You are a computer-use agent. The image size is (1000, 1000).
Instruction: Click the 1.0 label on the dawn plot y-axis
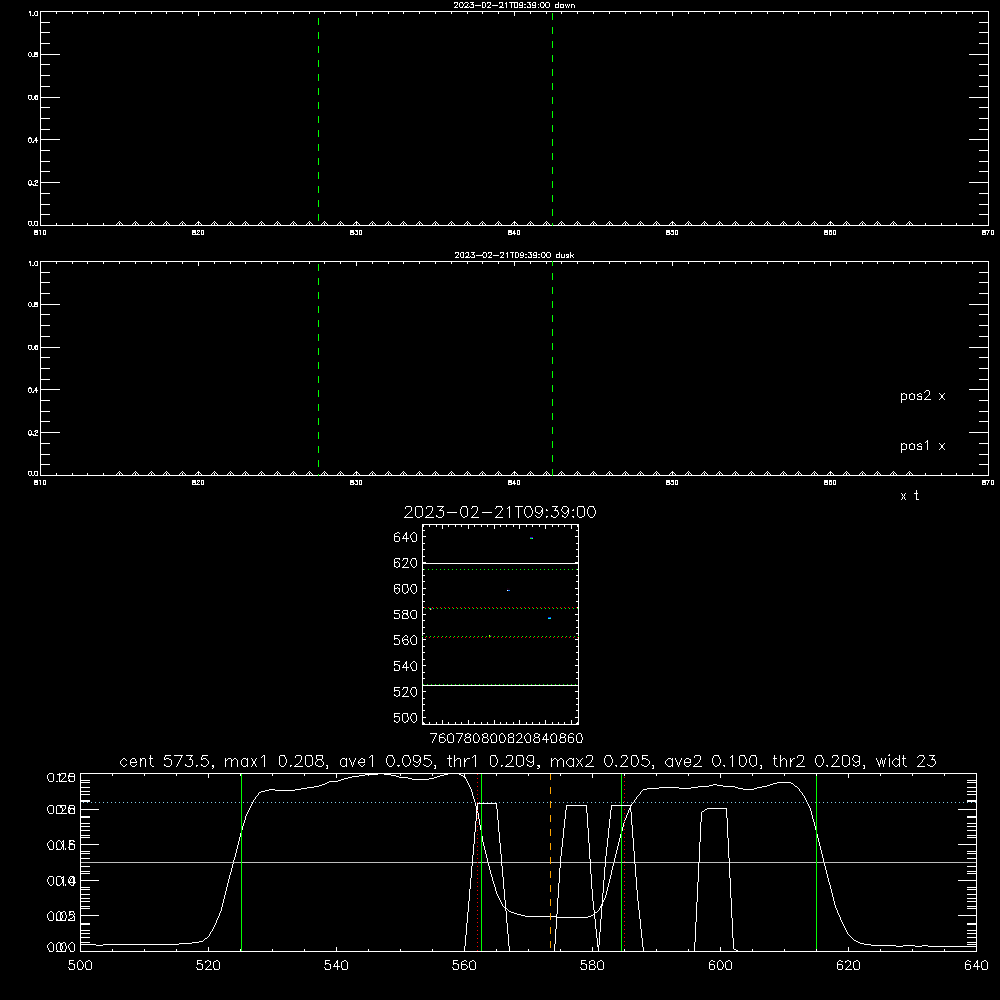(x=33, y=13)
